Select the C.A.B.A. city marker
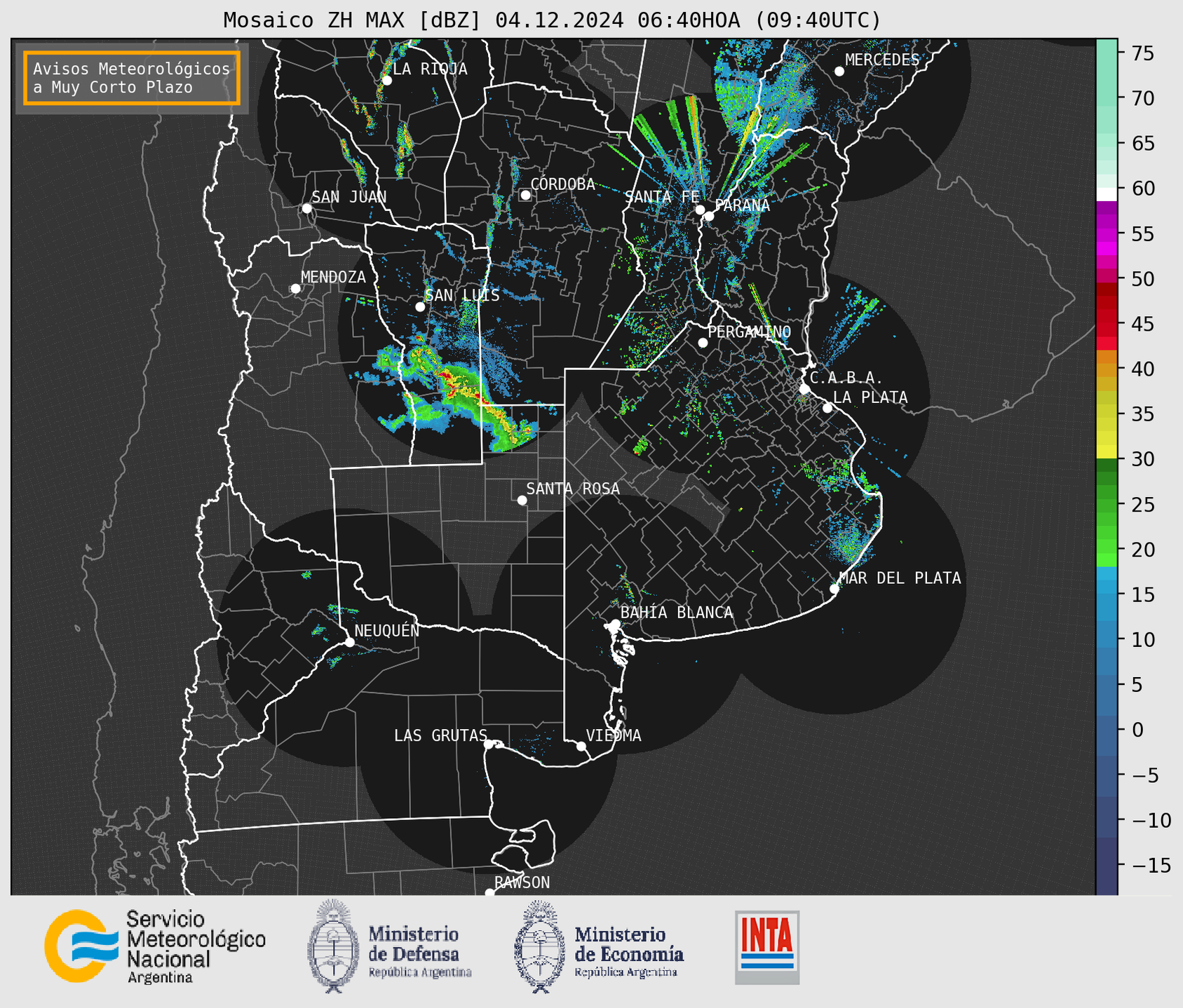This screenshot has height=1008, width=1183. click(804, 389)
